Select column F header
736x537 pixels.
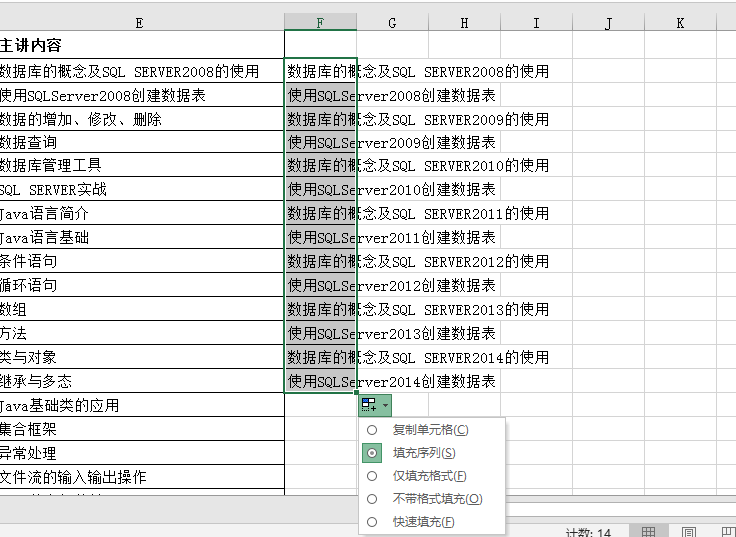(321, 23)
